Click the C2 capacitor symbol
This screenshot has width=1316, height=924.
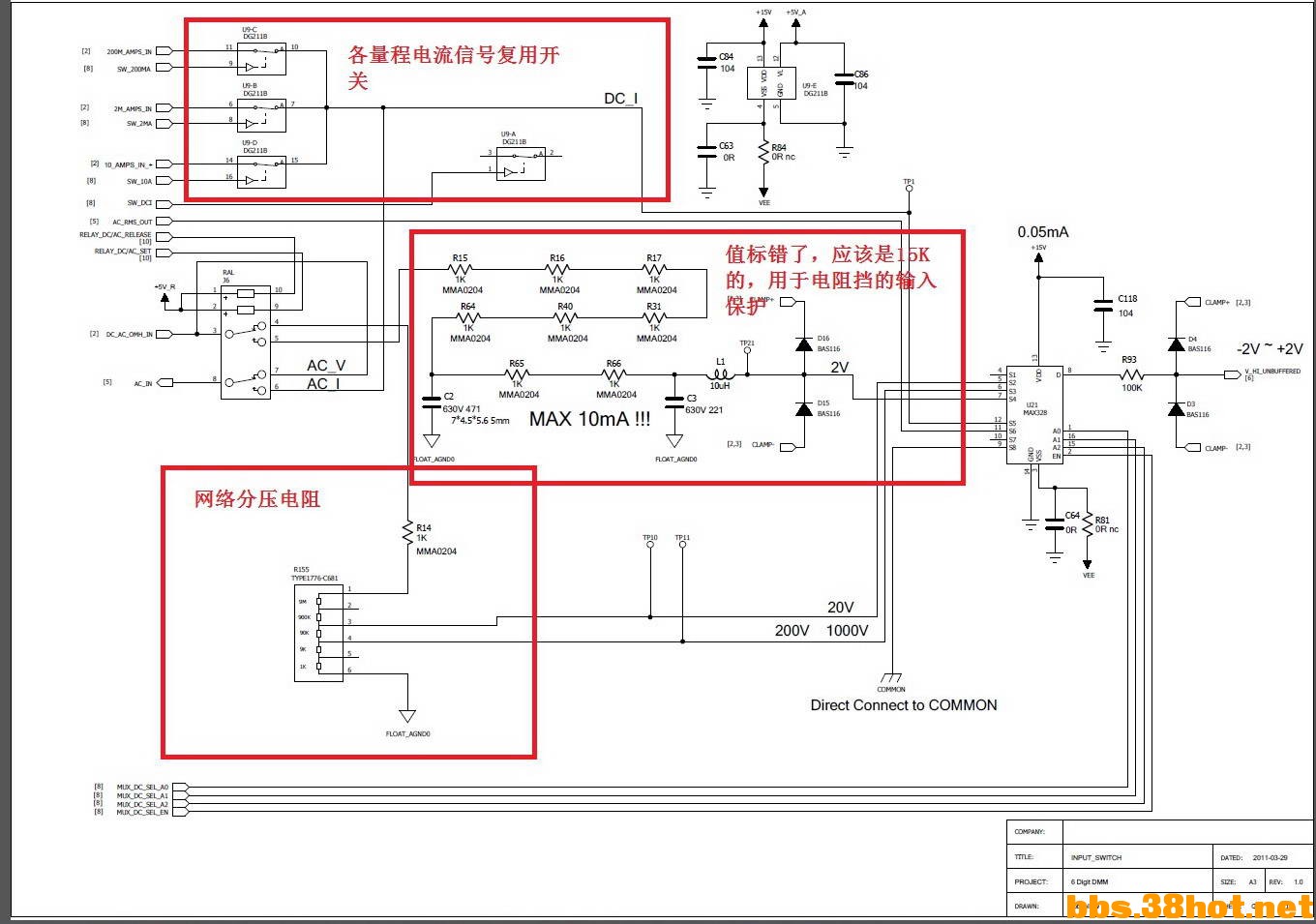point(432,402)
